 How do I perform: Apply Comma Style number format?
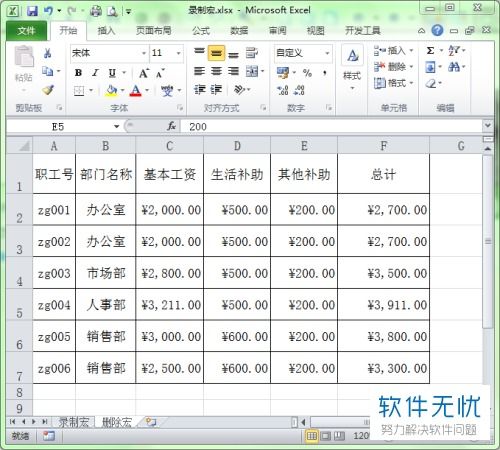tap(325, 73)
